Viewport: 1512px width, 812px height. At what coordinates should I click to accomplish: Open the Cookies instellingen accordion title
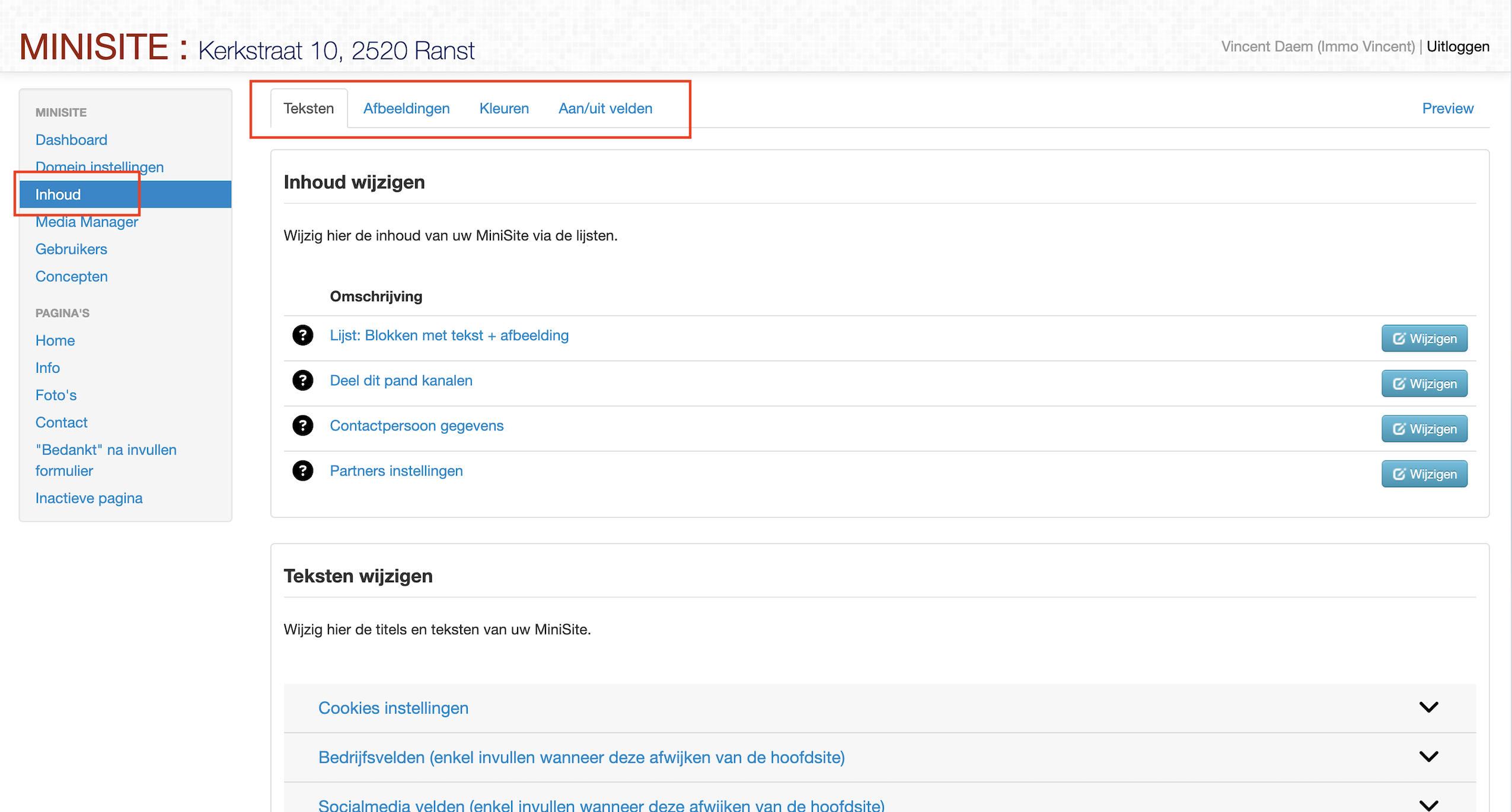tap(393, 708)
